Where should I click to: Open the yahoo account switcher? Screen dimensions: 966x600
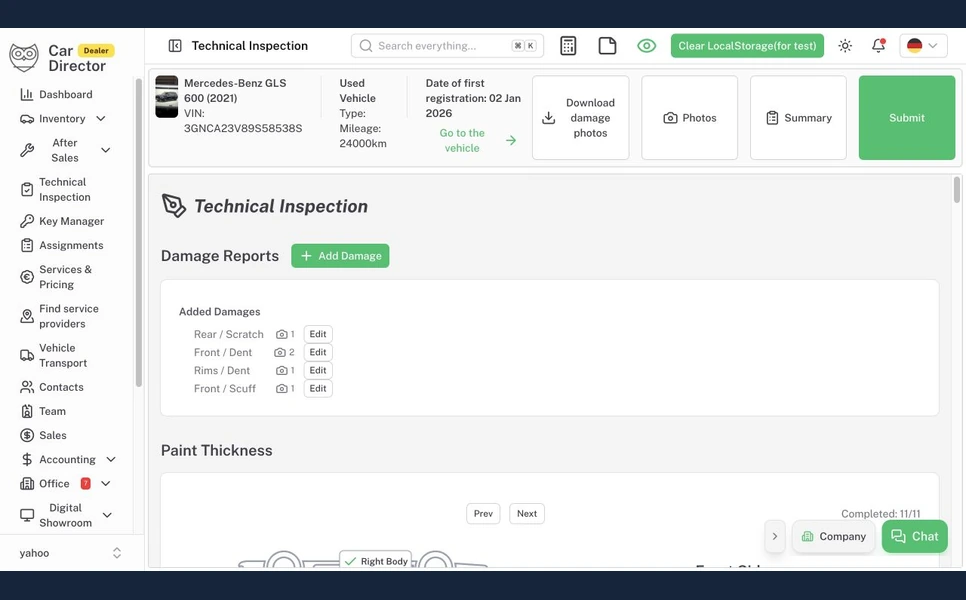[71, 553]
